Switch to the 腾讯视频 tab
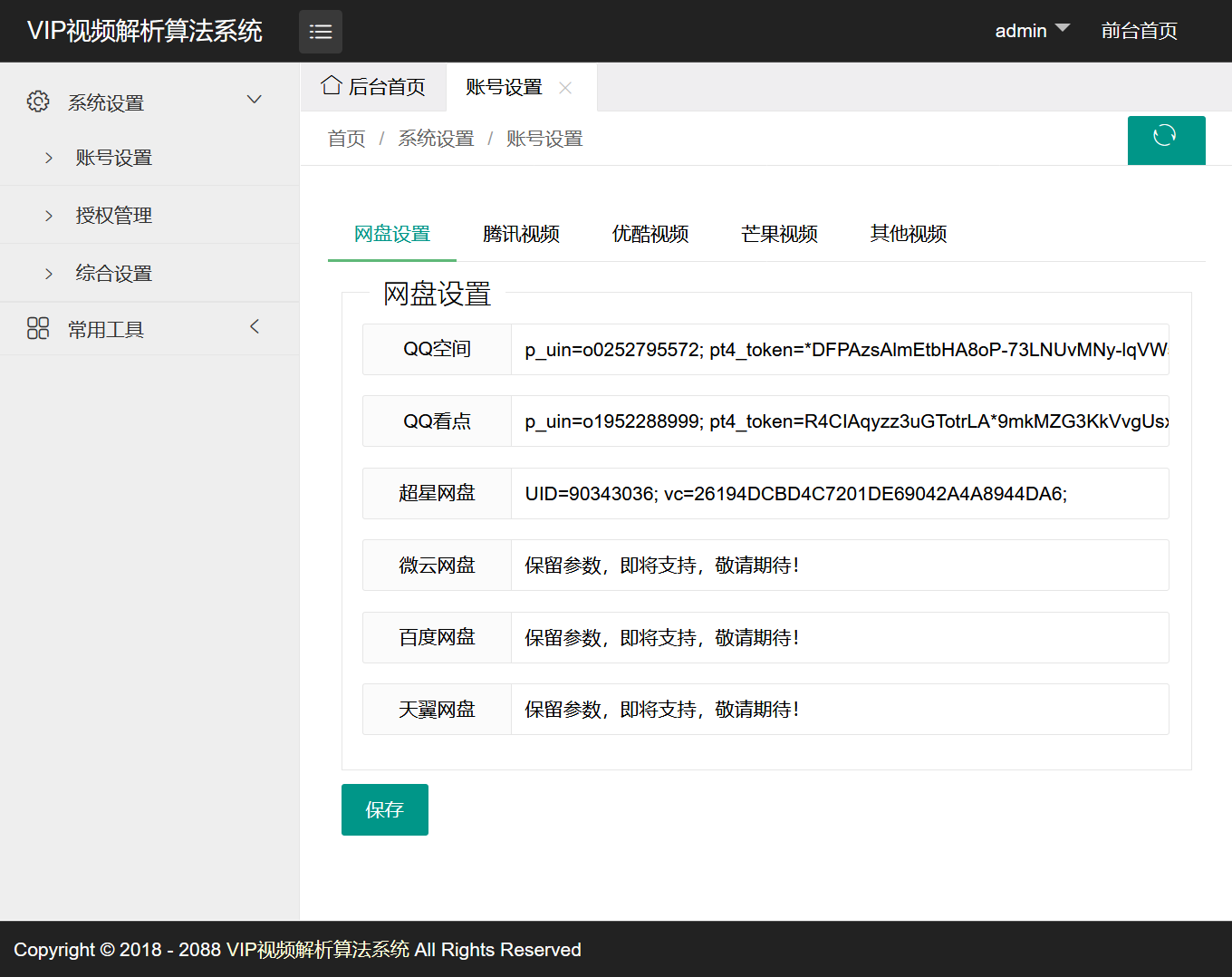The width and height of the screenshot is (1232, 977). (x=521, y=234)
